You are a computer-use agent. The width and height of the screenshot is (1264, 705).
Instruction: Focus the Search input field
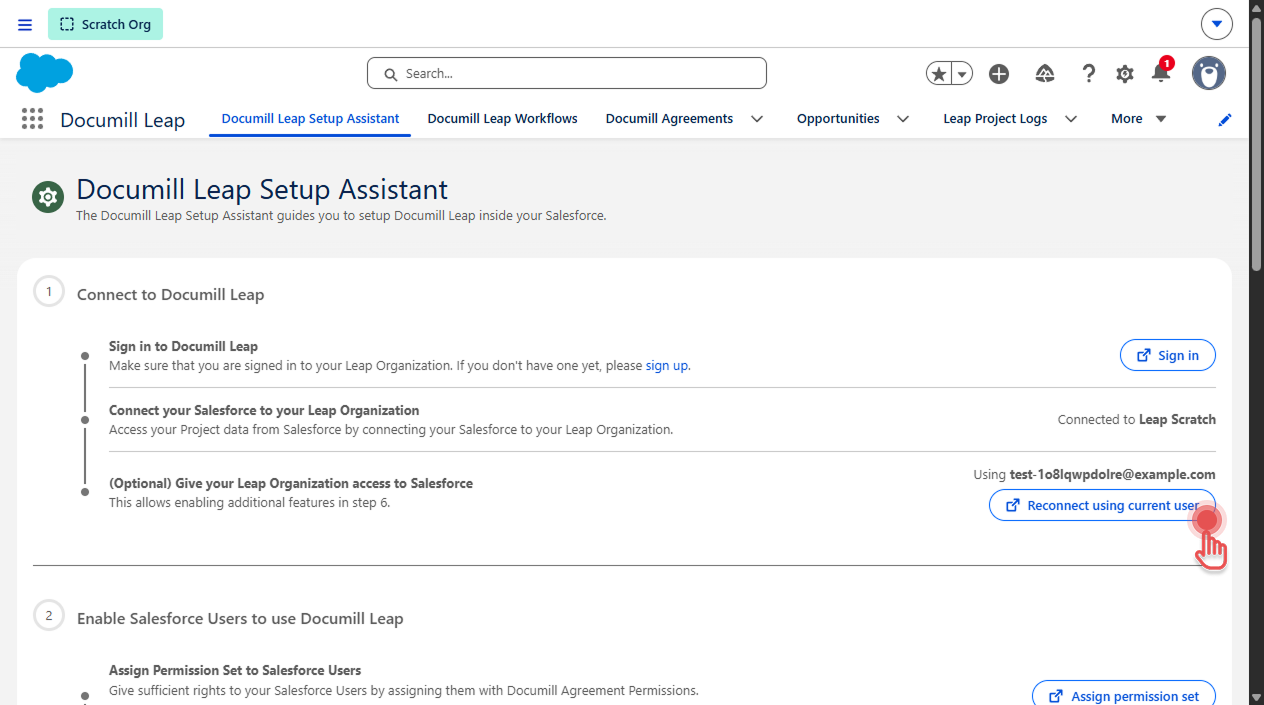point(567,73)
